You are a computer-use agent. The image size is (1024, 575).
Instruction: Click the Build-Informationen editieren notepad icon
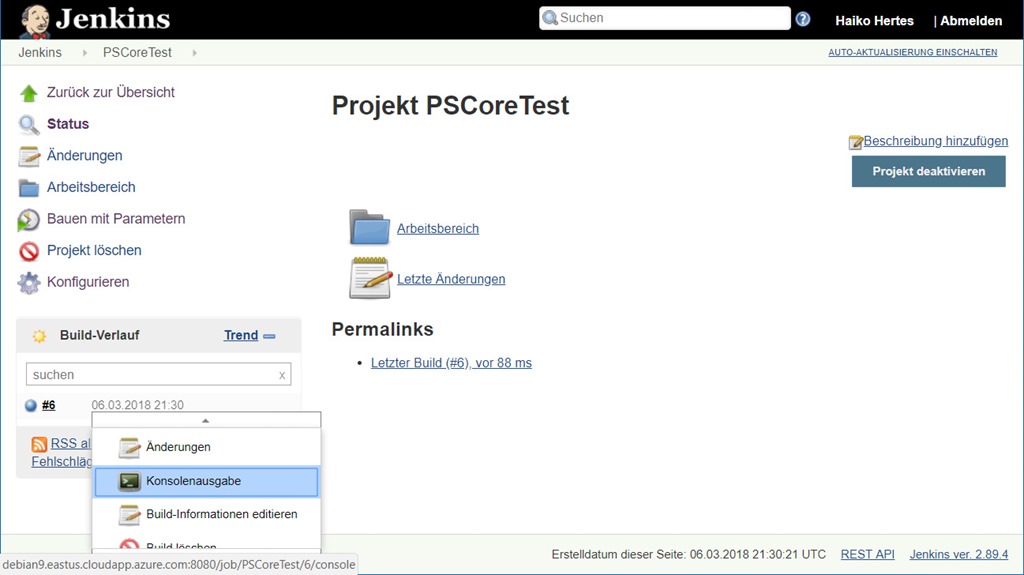pos(129,515)
